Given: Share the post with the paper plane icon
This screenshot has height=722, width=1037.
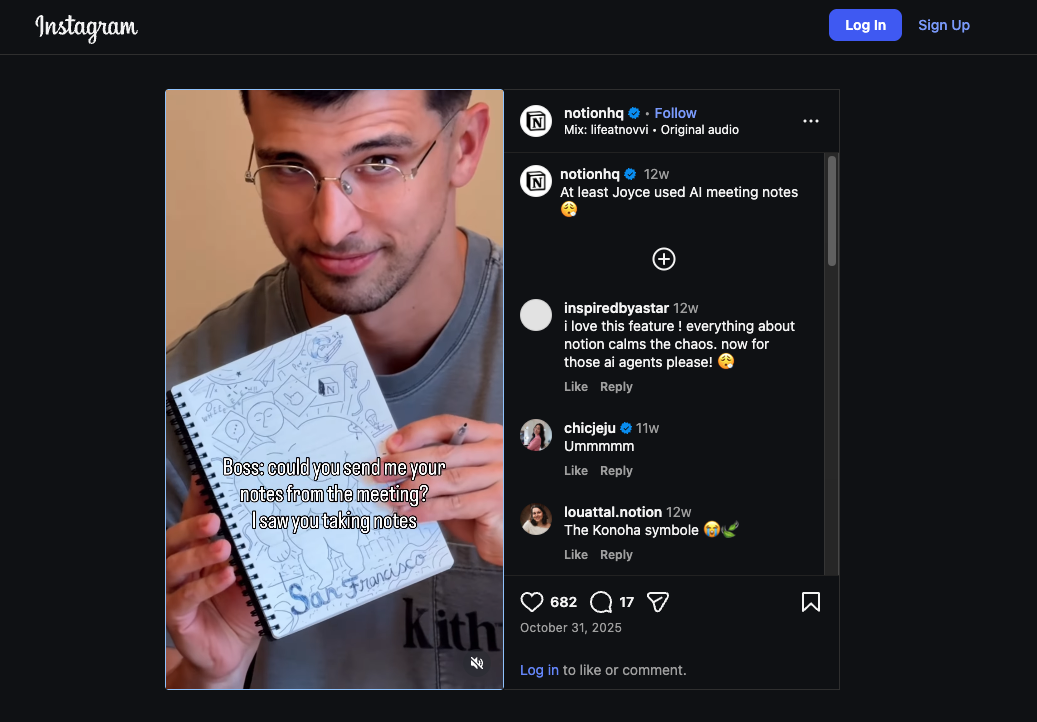Looking at the screenshot, I should tap(657, 602).
